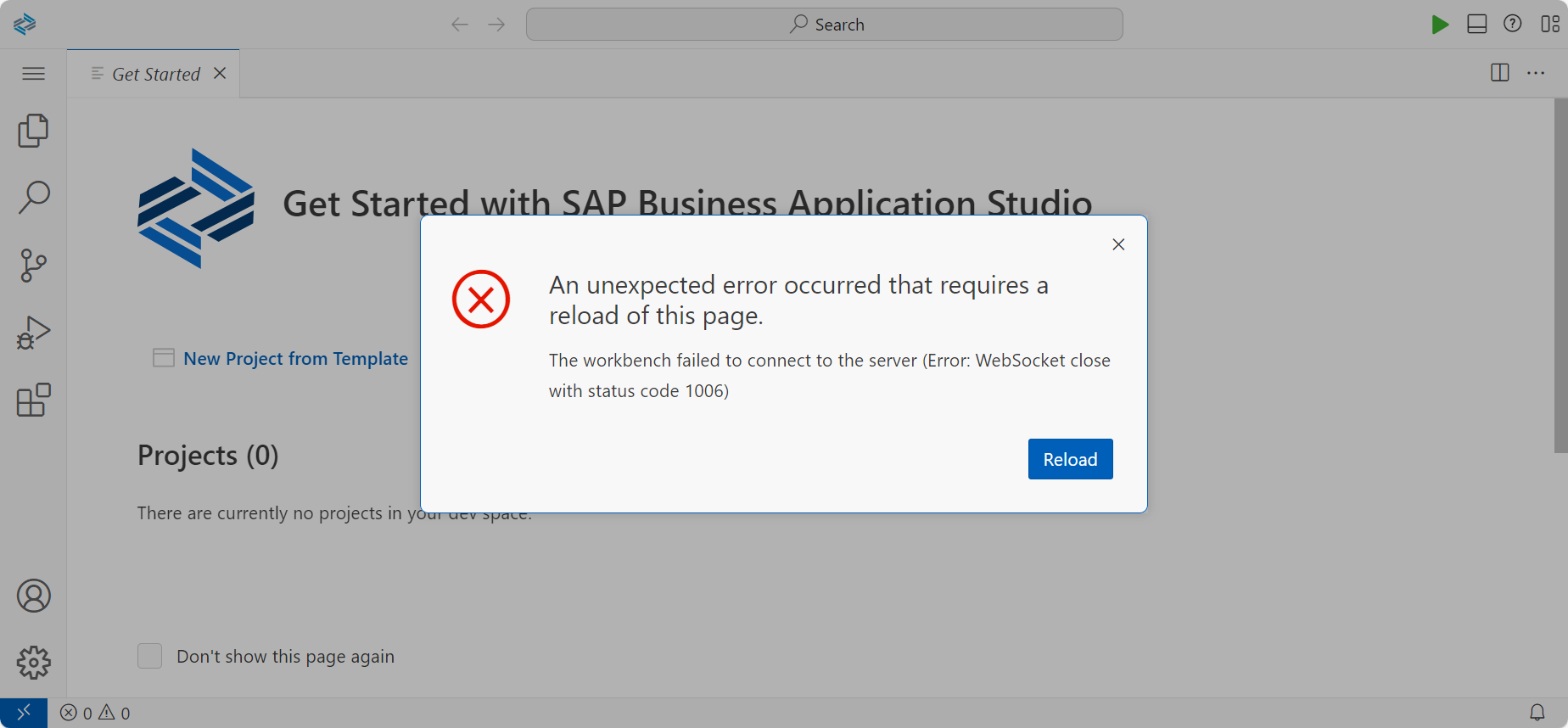Go forward with the right arrow
The image size is (1568, 728).
(x=496, y=25)
